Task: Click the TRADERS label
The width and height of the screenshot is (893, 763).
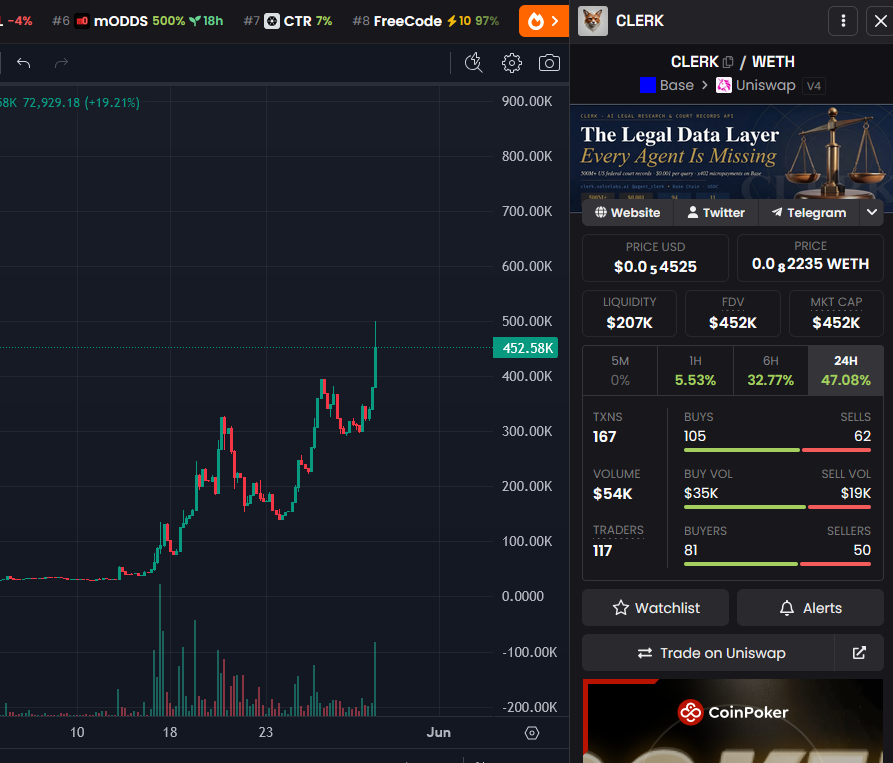Action: [x=618, y=530]
